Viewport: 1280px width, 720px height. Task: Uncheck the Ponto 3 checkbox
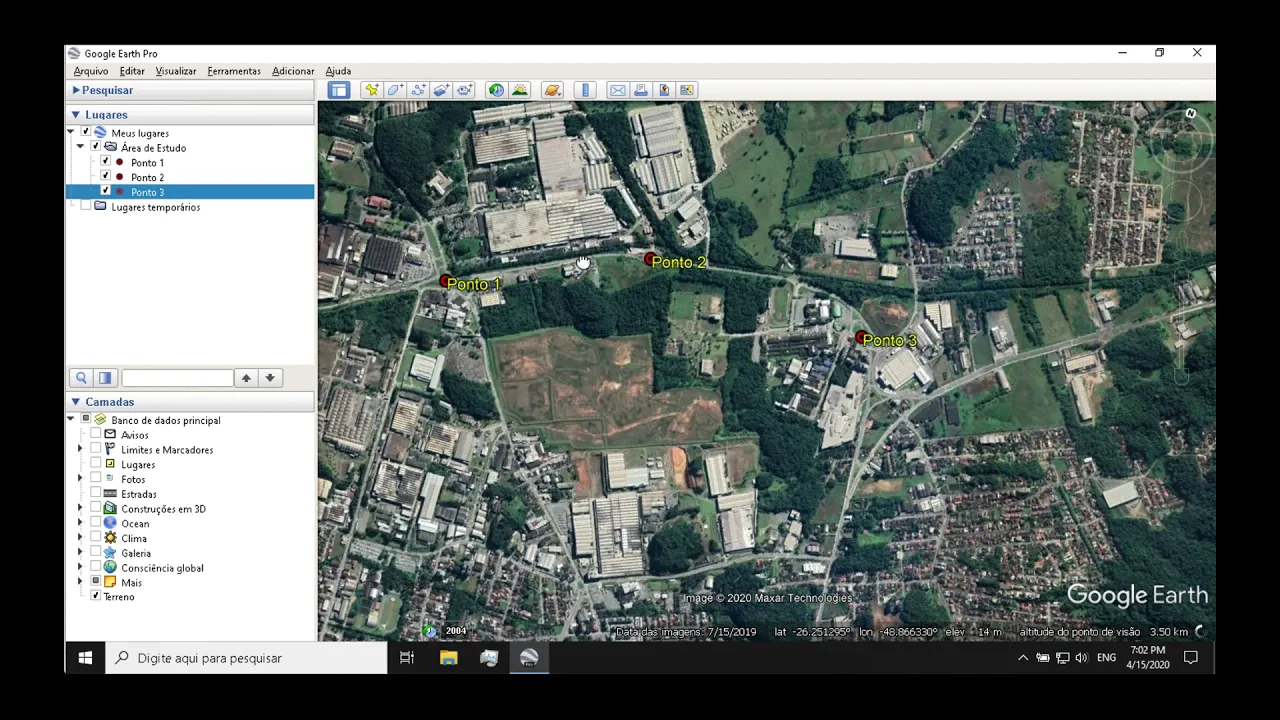click(x=106, y=192)
